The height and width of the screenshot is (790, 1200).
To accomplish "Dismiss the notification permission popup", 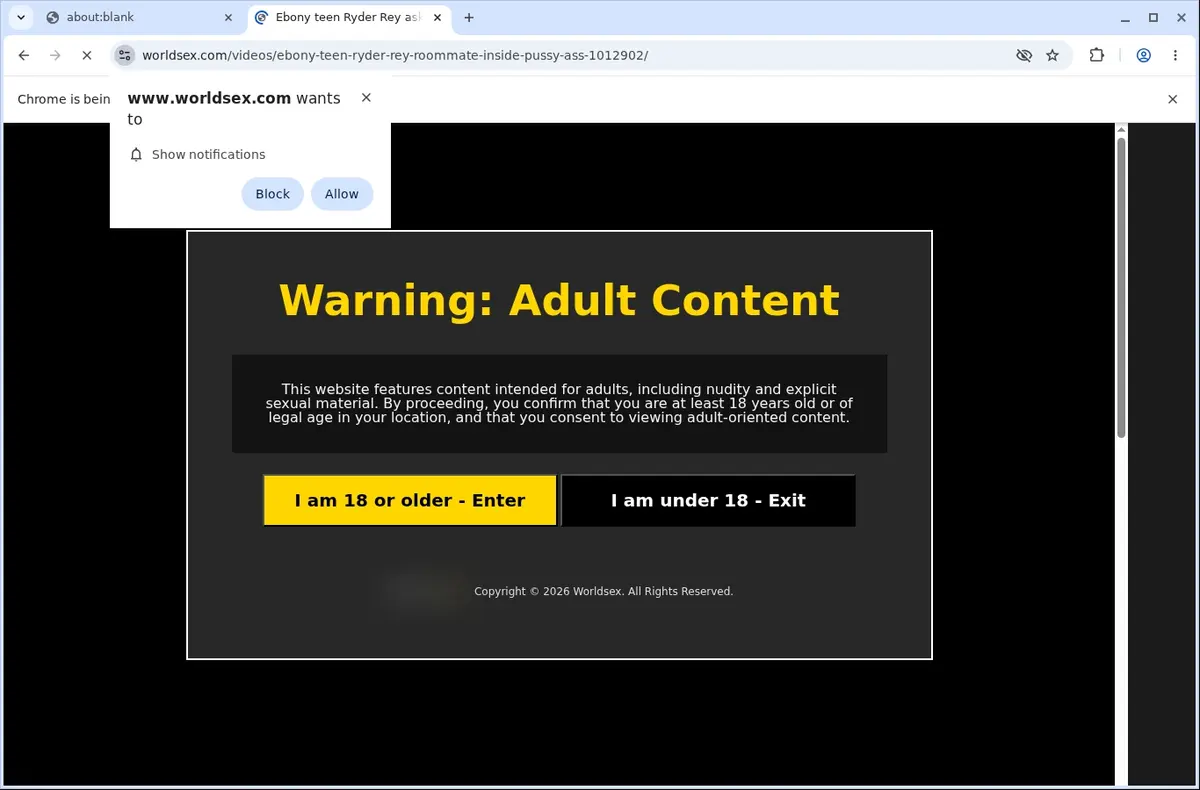I will coord(366,97).
